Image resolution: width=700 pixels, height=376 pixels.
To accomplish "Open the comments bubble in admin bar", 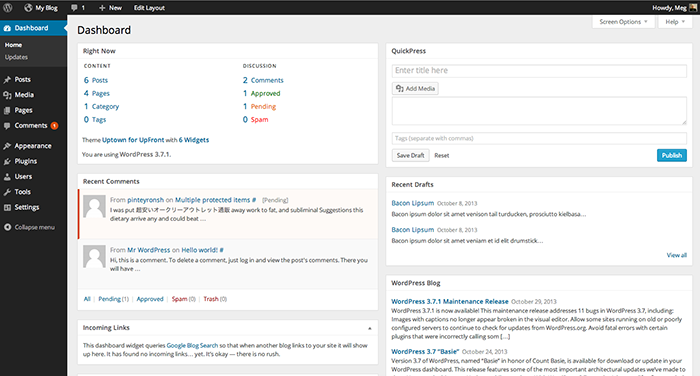I will (x=78, y=8).
